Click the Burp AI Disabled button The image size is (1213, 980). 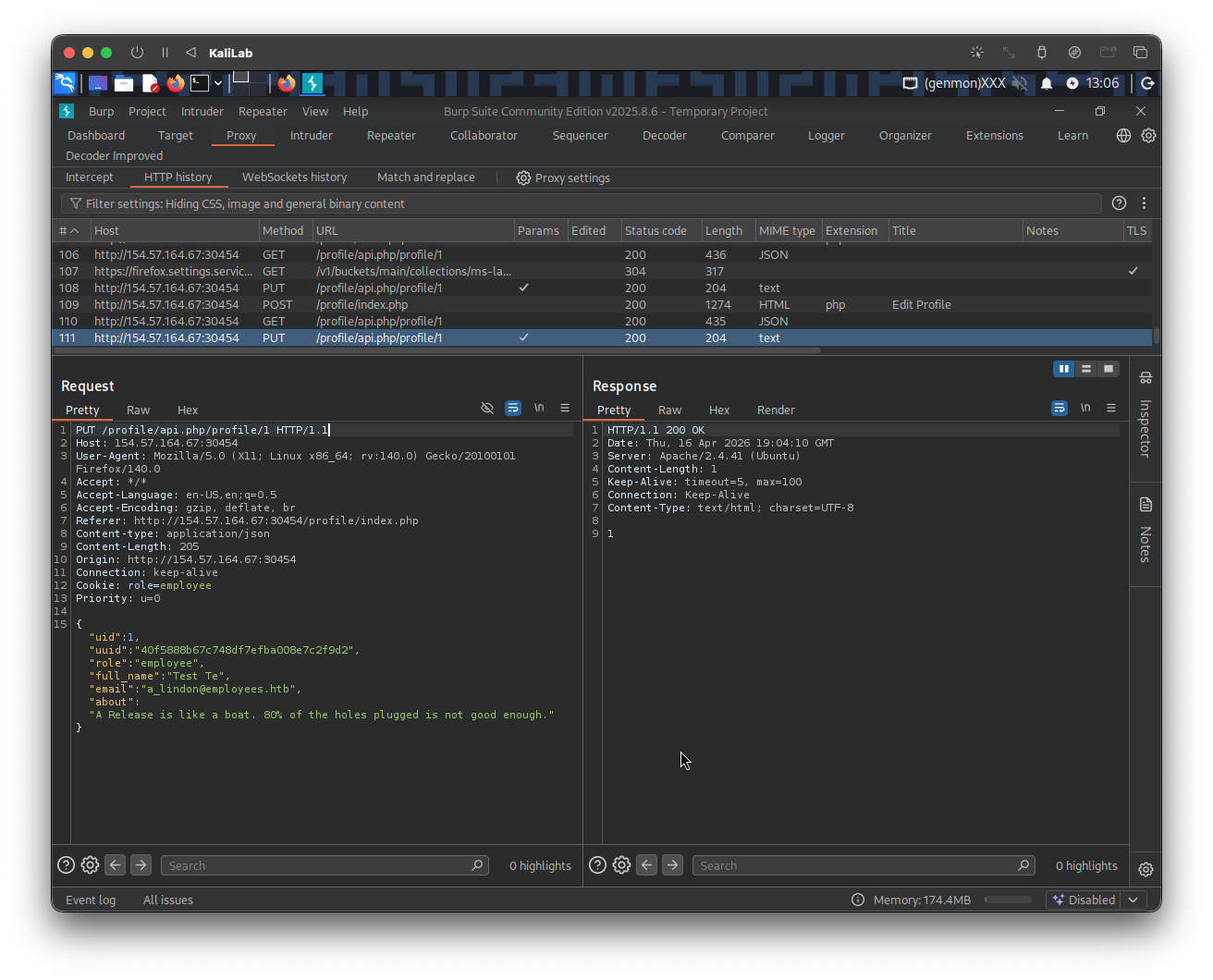pos(1084,900)
